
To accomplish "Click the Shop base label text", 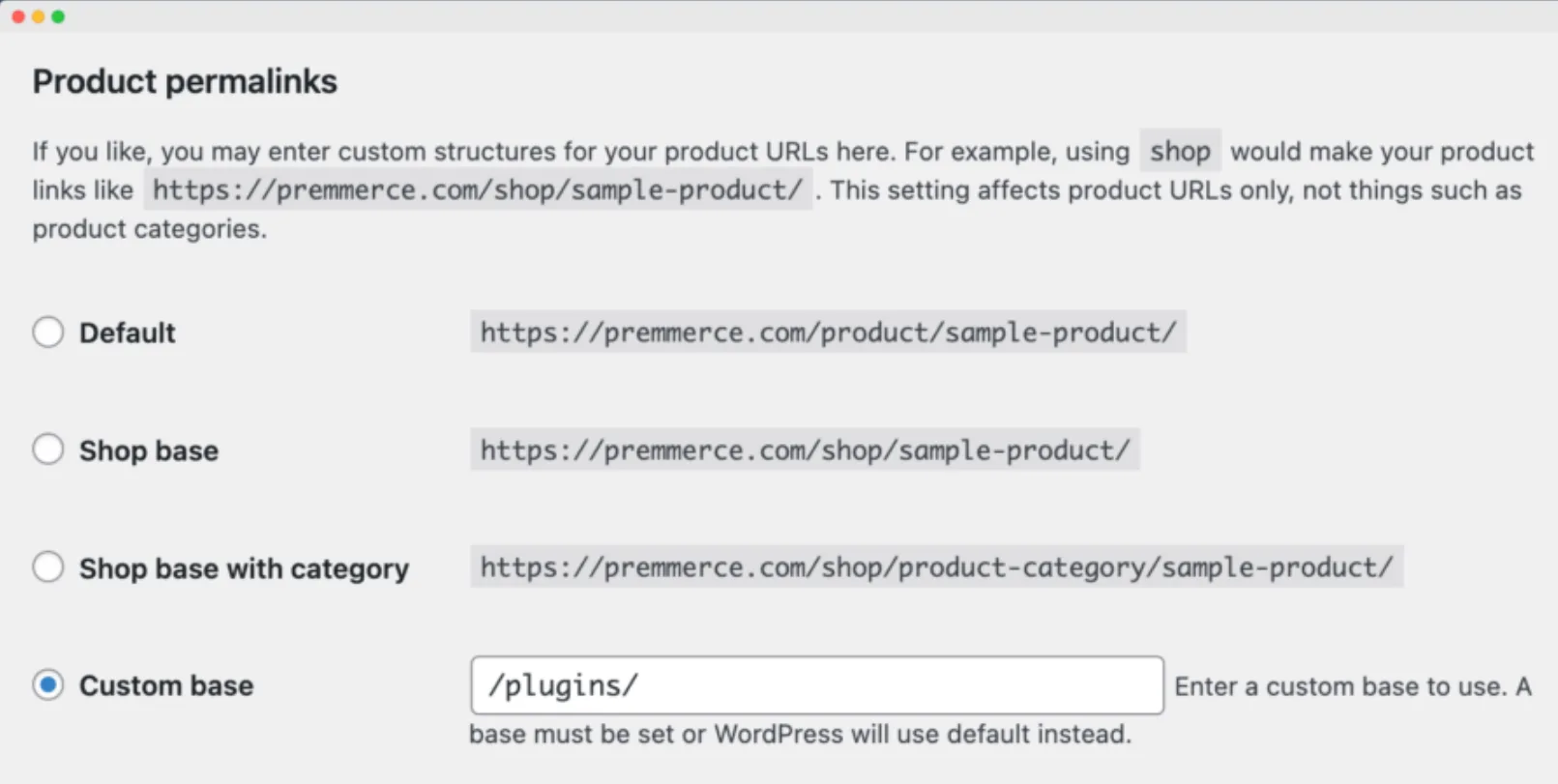I will pos(149,450).
